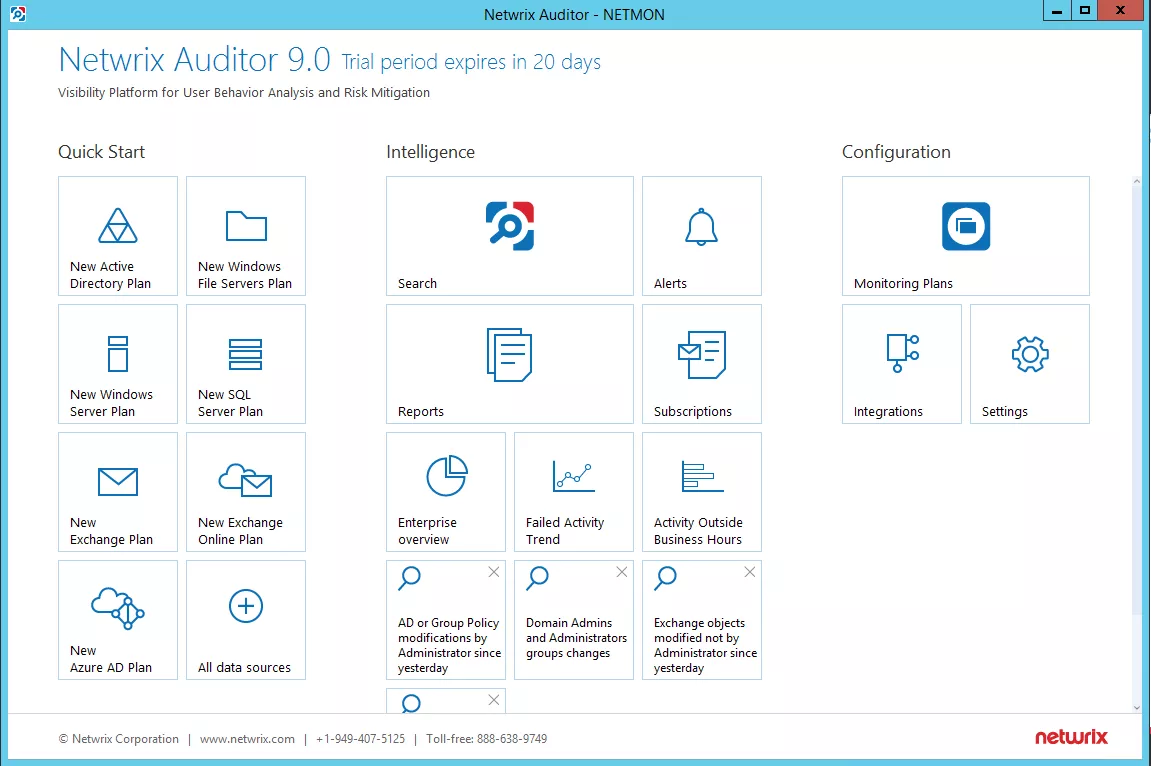
Task: Remove the cut-off fourth saved search tile
Action: tap(494, 700)
